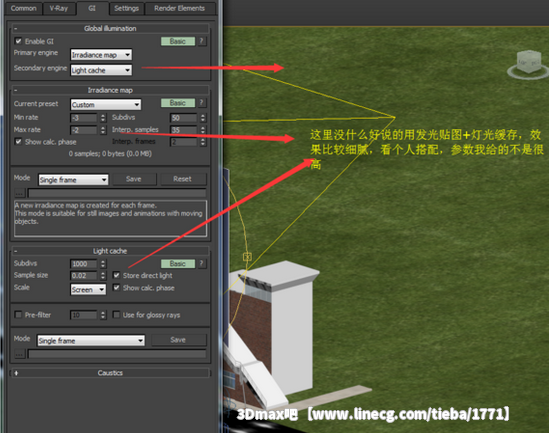Click Irradiance map Subdivs field

[x=183, y=118]
